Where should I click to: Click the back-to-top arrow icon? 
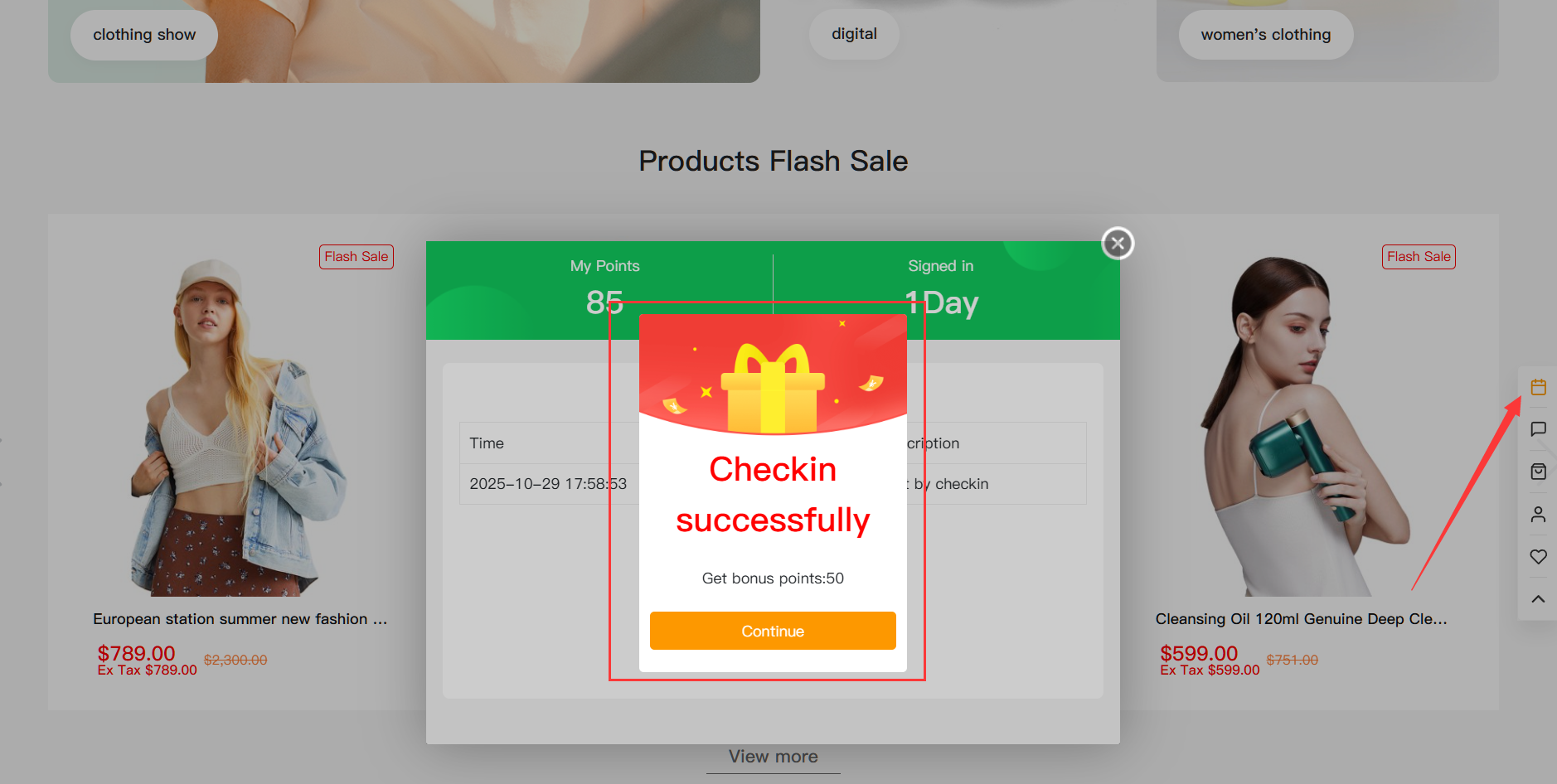click(x=1538, y=599)
